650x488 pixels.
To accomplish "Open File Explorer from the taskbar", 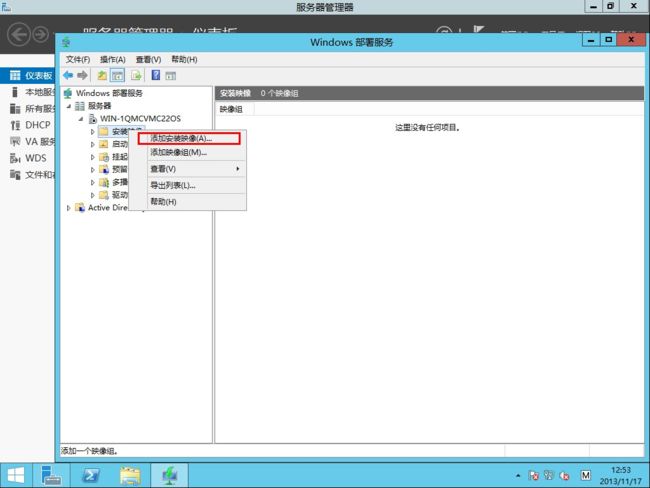I will coord(130,475).
